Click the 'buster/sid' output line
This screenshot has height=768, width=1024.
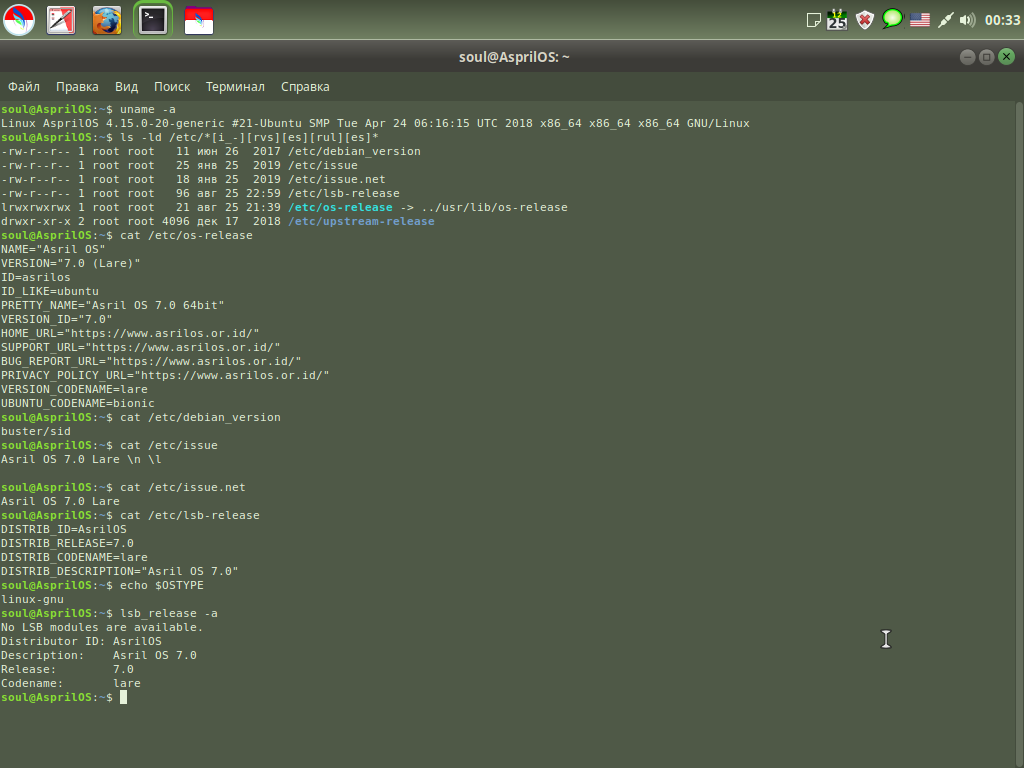click(35, 431)
